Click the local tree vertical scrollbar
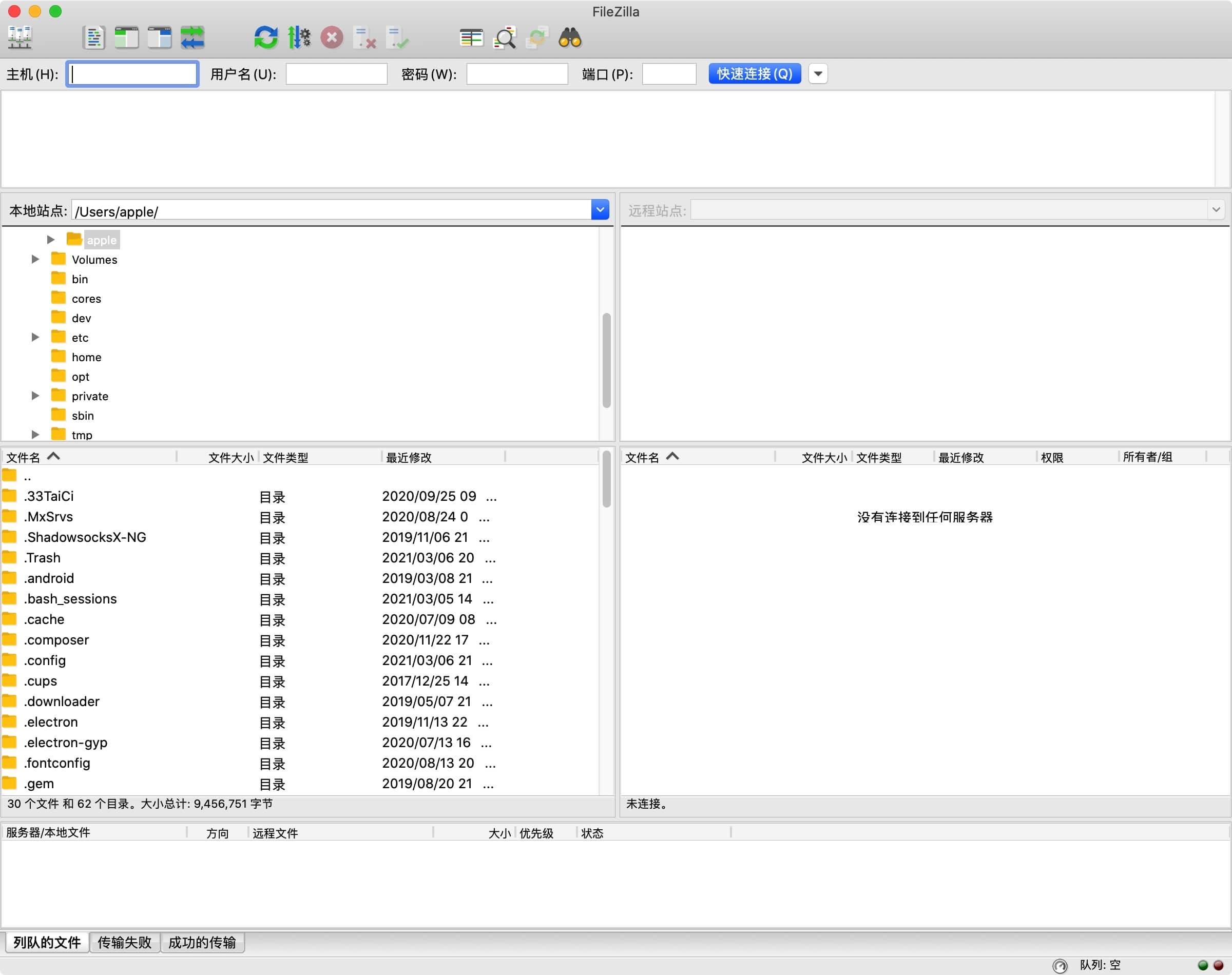Image resolution: width=1232 pixels, height=975 pixels. pos(606,360)
